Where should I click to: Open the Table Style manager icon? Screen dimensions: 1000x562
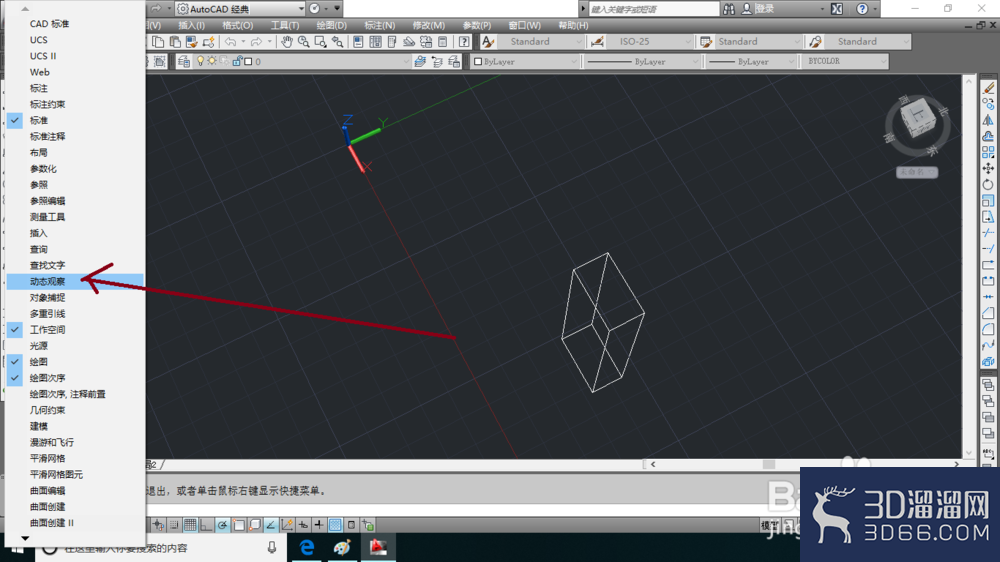[x=706, y=42]
